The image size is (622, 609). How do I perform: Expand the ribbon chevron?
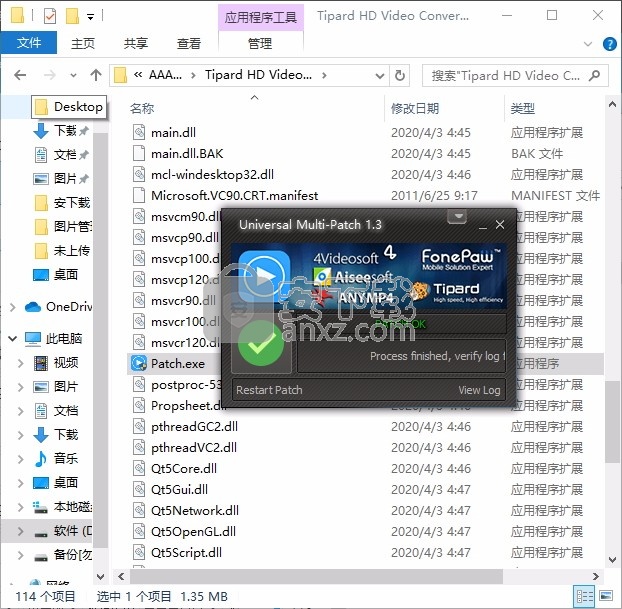tap(588, 44)
